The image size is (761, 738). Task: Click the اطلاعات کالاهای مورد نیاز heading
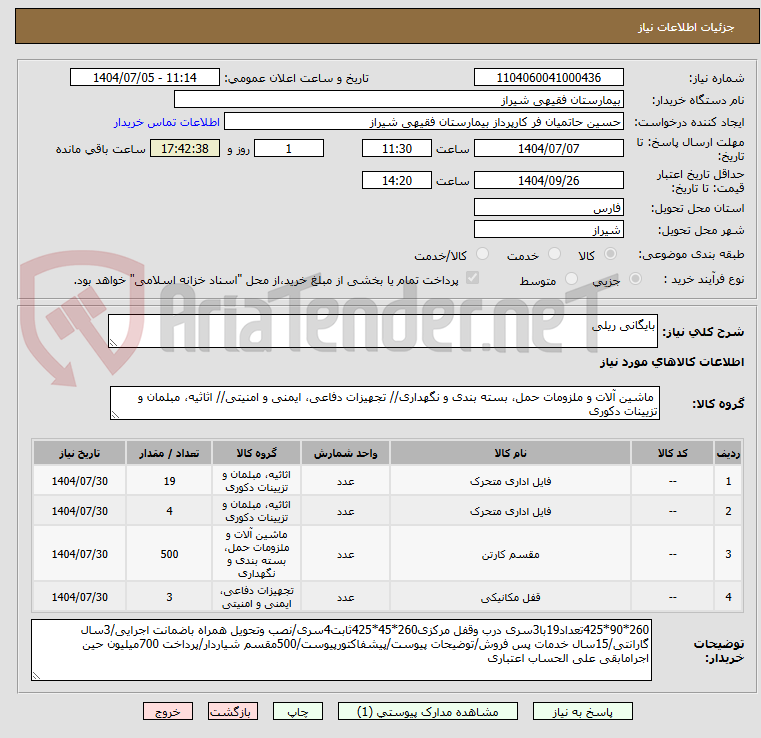672,362
